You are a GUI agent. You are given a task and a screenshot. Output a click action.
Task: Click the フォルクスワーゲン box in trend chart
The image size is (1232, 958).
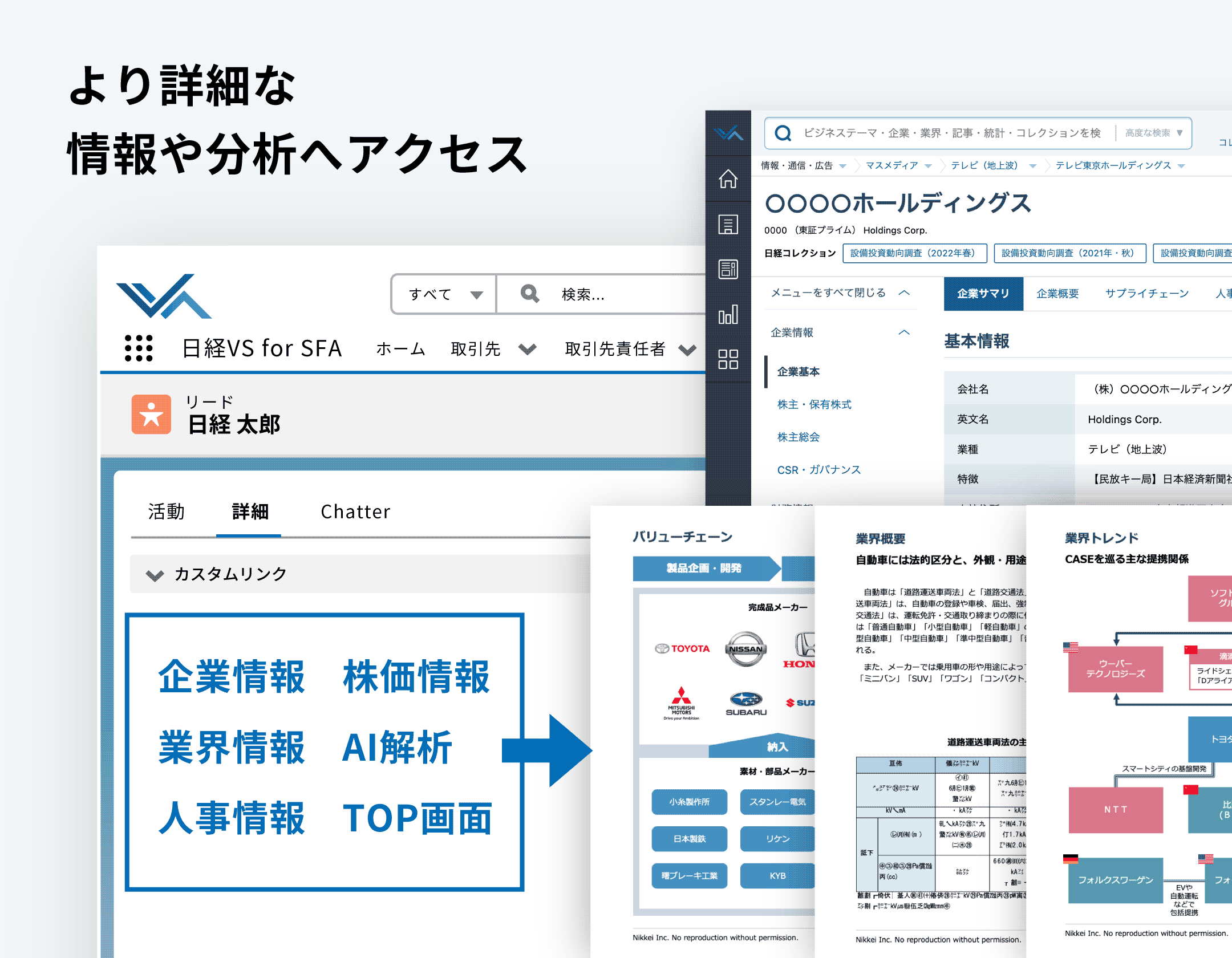click(1115, 880)
